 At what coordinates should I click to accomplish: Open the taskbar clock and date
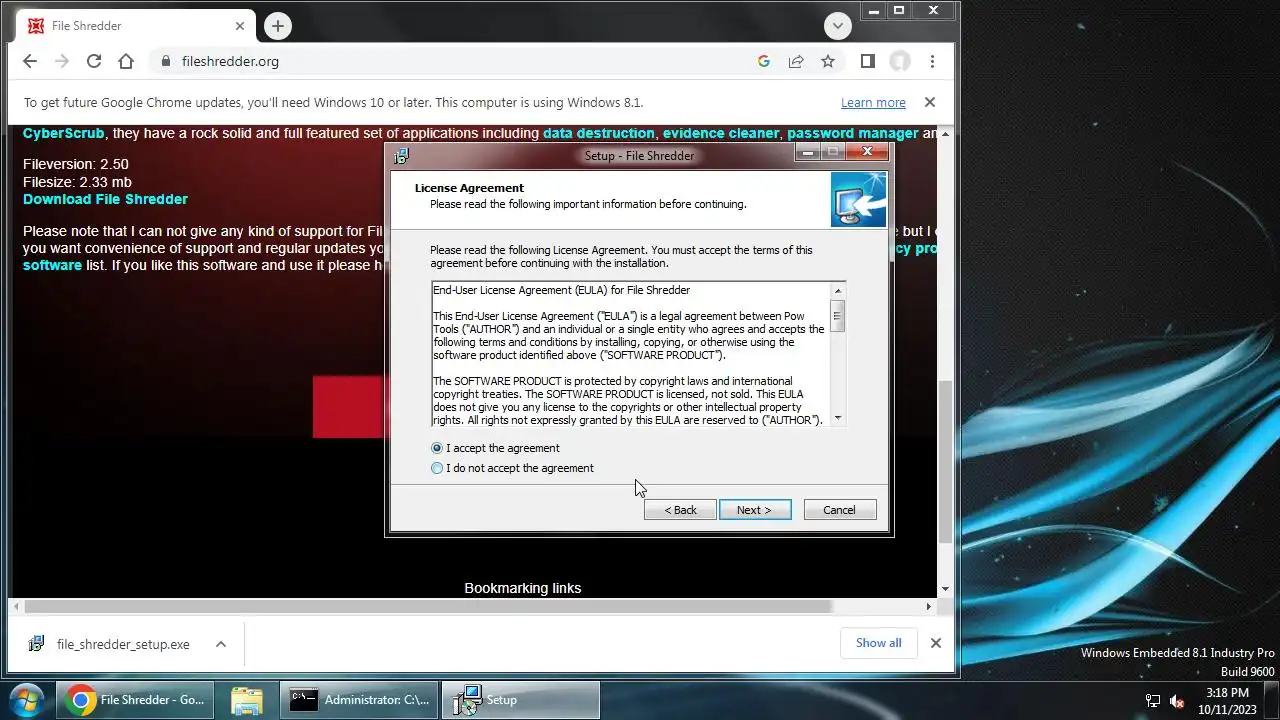tap(1227, 700)
